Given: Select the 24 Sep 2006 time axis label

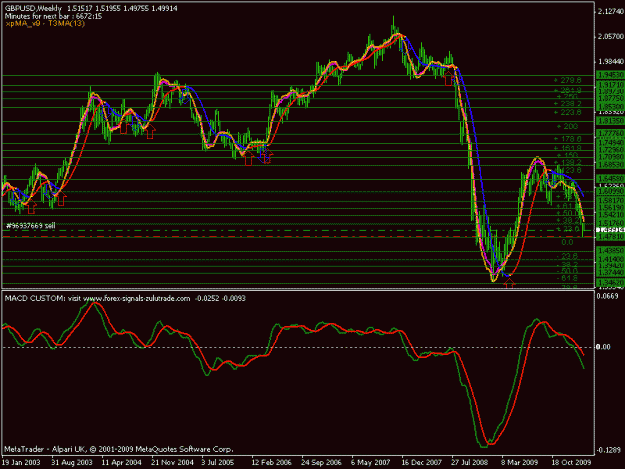Looking at the screenshot, I should pyautogui.click(x=321, y=463).
